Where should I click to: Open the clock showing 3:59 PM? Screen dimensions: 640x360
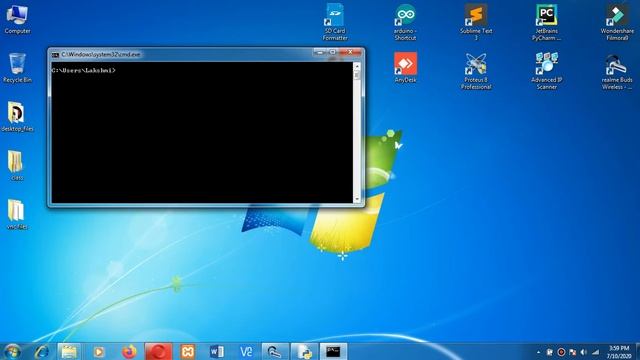(619, 352)
